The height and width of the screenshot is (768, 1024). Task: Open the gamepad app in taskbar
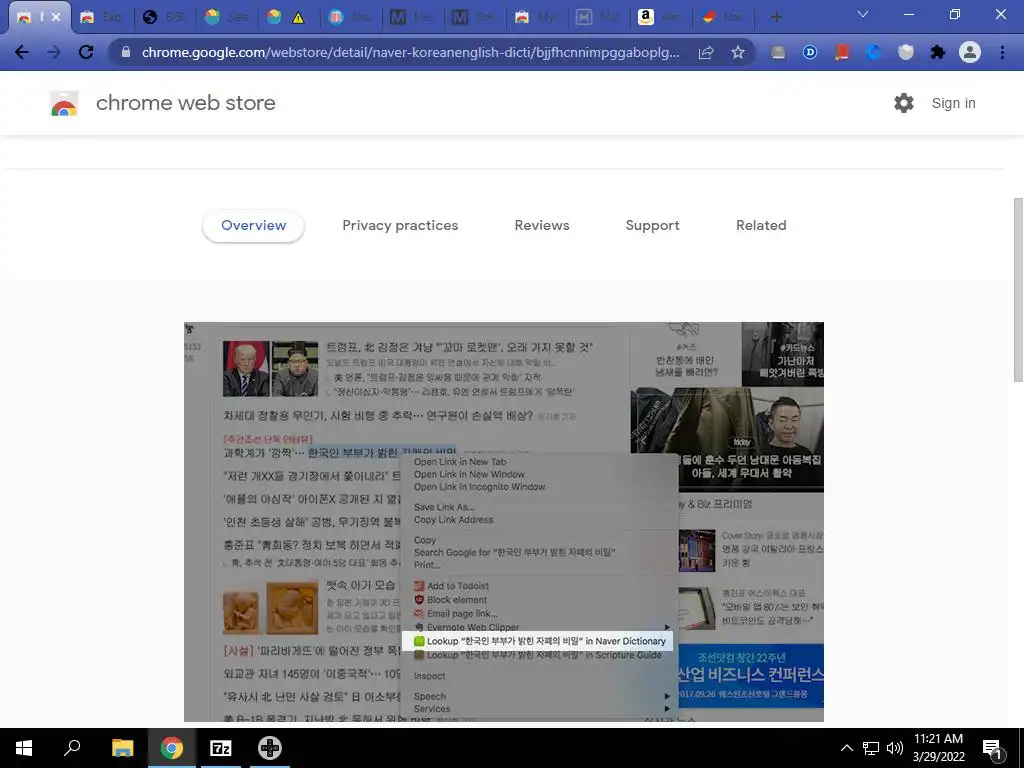tap(269, 748)
